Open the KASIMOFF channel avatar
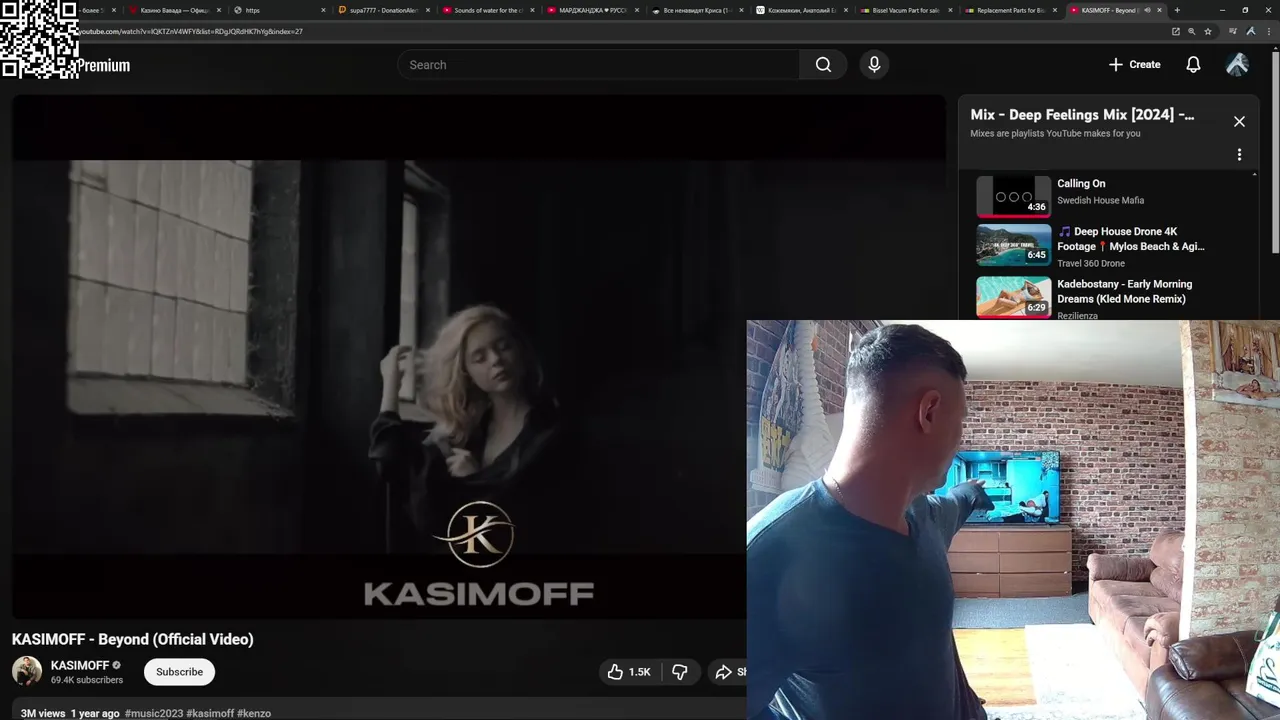Viewport: 1280px width, 720px height. (27, 672)
